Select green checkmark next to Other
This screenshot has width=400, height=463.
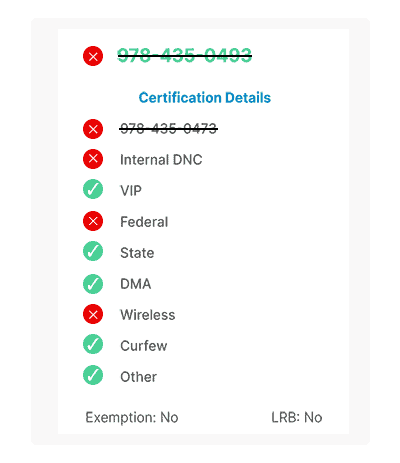[x=93, y=375]
